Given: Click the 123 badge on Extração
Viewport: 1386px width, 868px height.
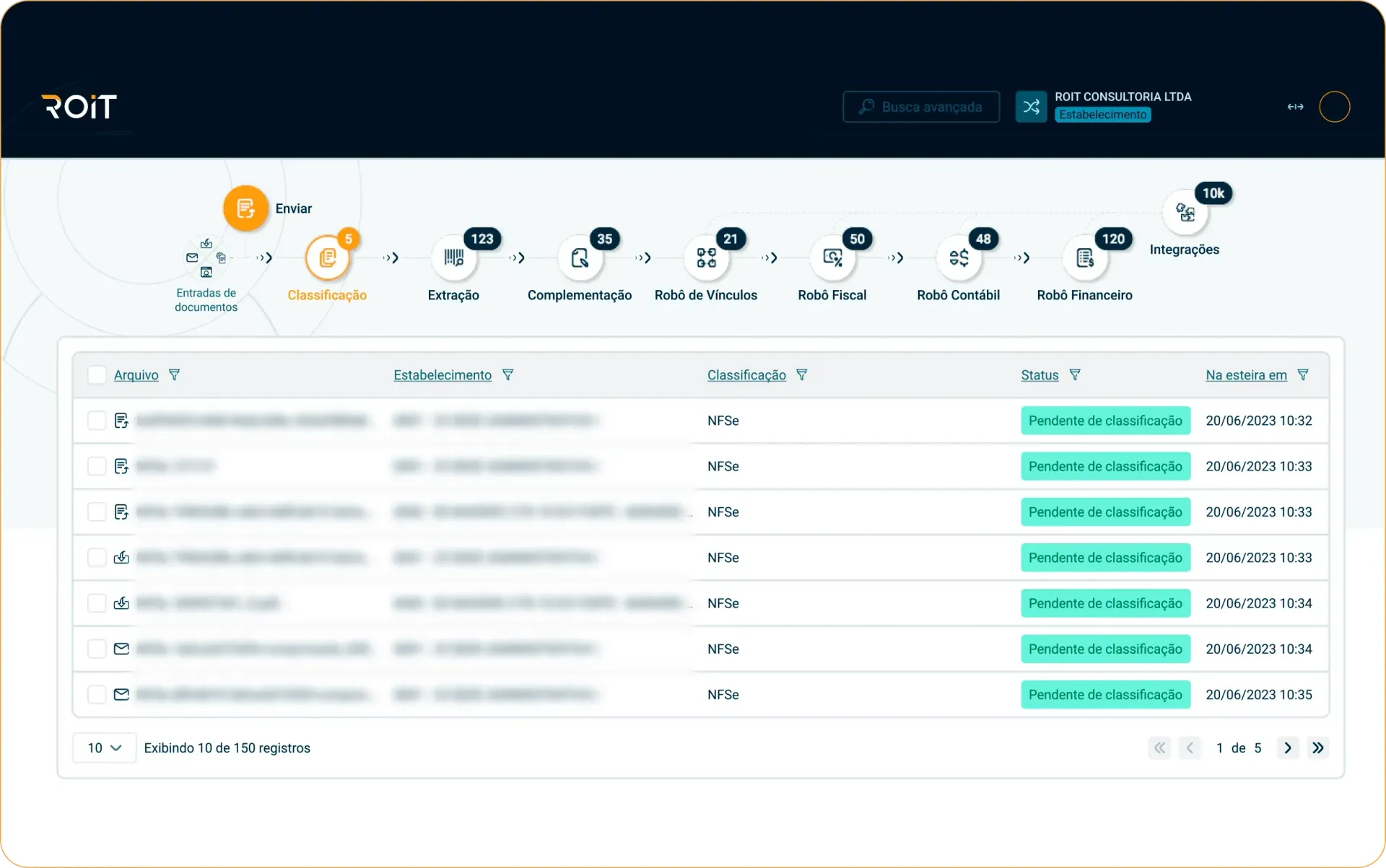Looking at the screenshot, I should pos(482,239).
